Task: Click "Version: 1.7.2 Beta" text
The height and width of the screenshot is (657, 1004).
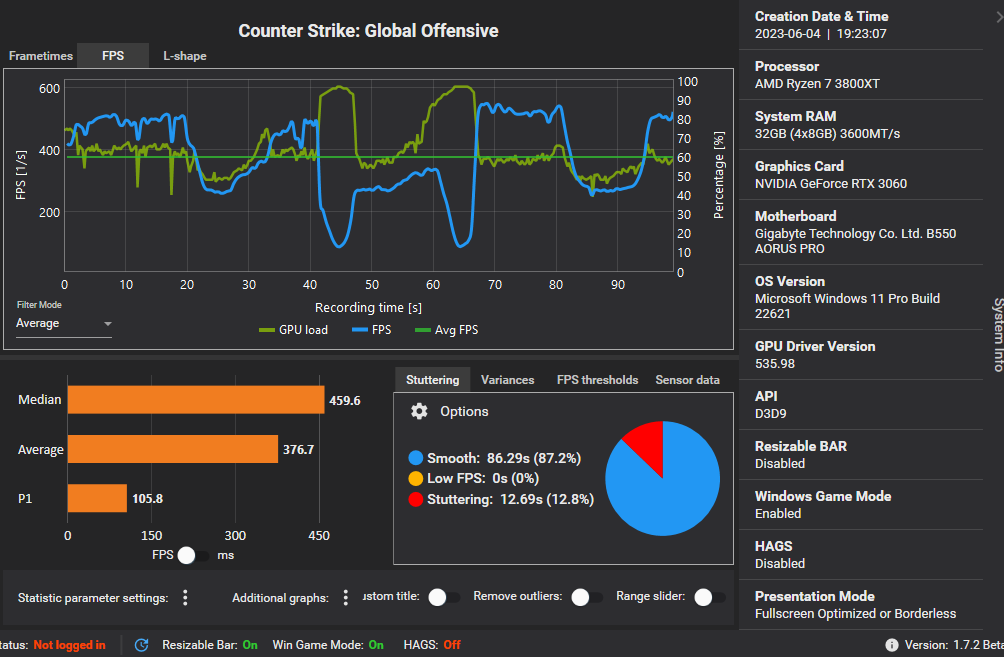Action: click(953, 645)
